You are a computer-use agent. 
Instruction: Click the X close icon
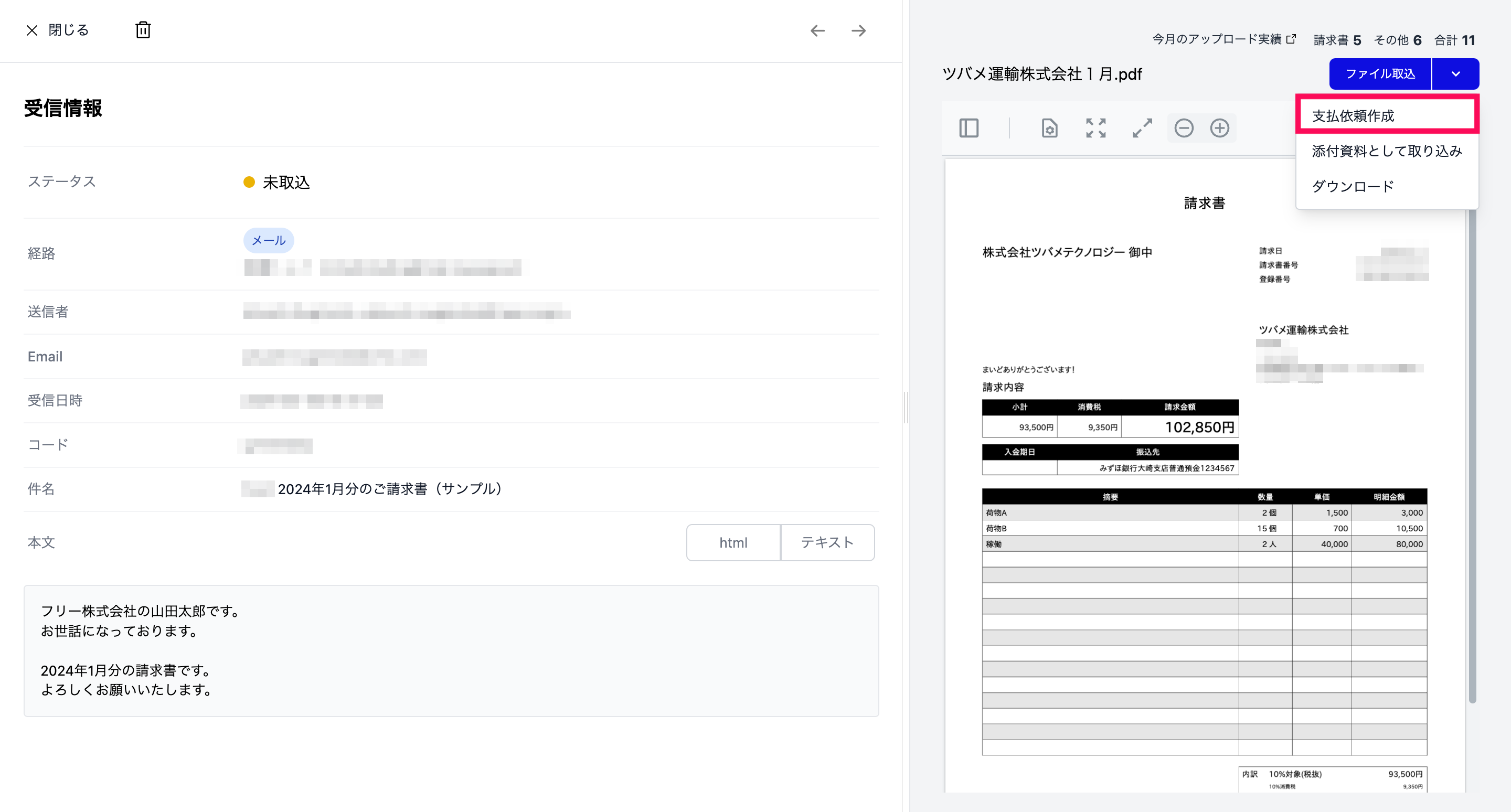(x=31, y=30)
